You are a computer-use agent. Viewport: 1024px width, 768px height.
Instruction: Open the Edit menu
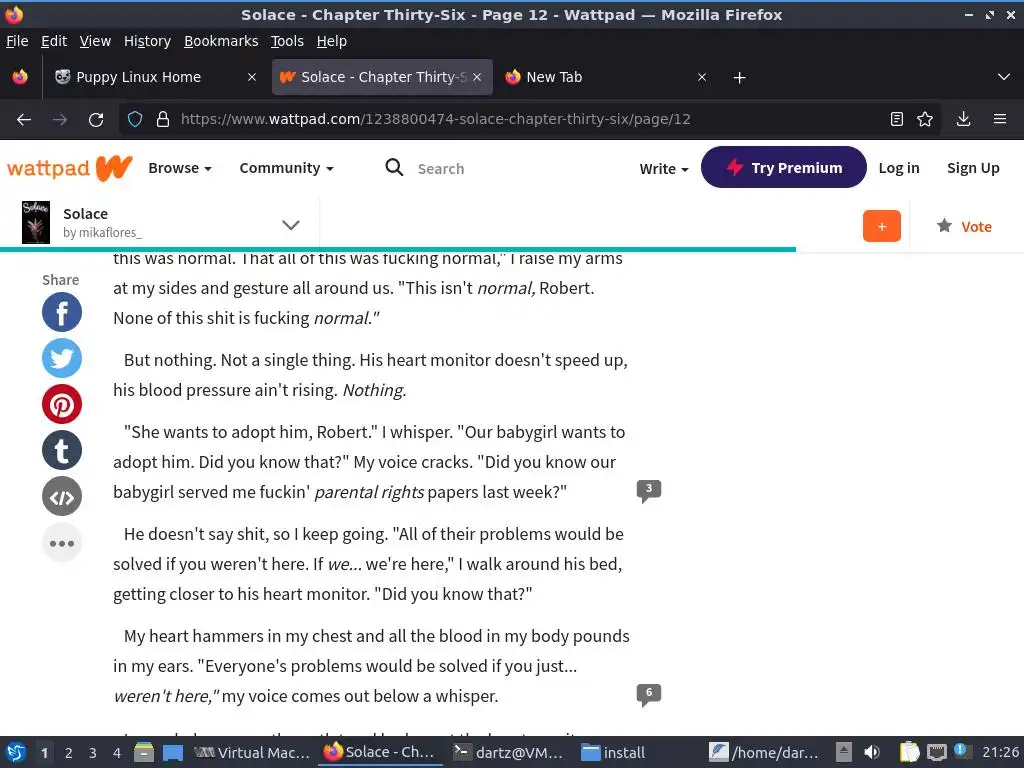54,41
